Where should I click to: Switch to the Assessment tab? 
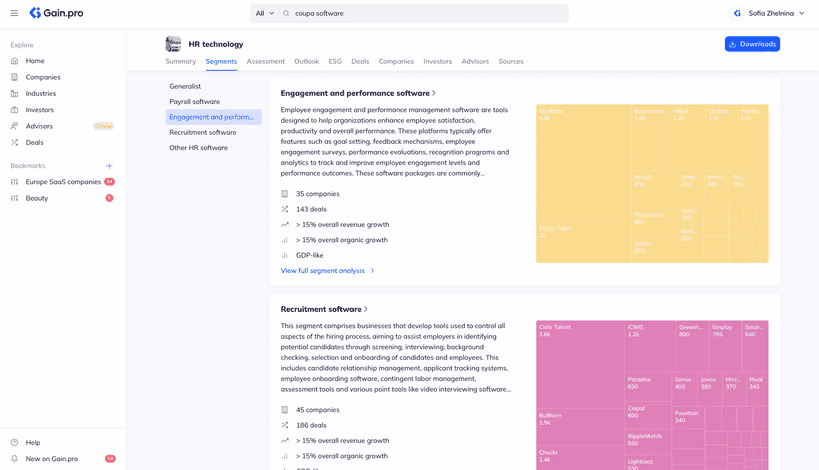coord(265,62)
